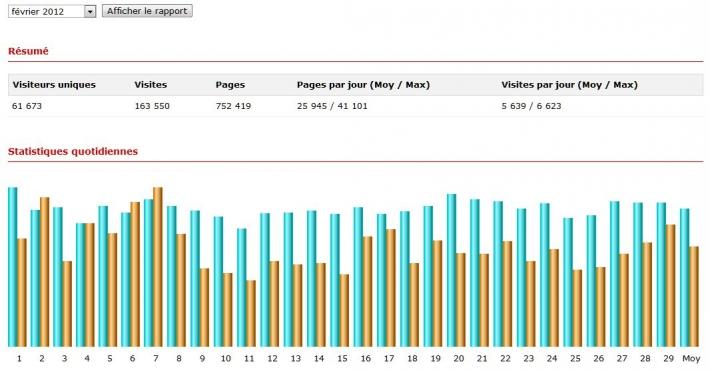710x372 pixels.
Task: Click the orange bar for day 7
Action: coord(158,267)
